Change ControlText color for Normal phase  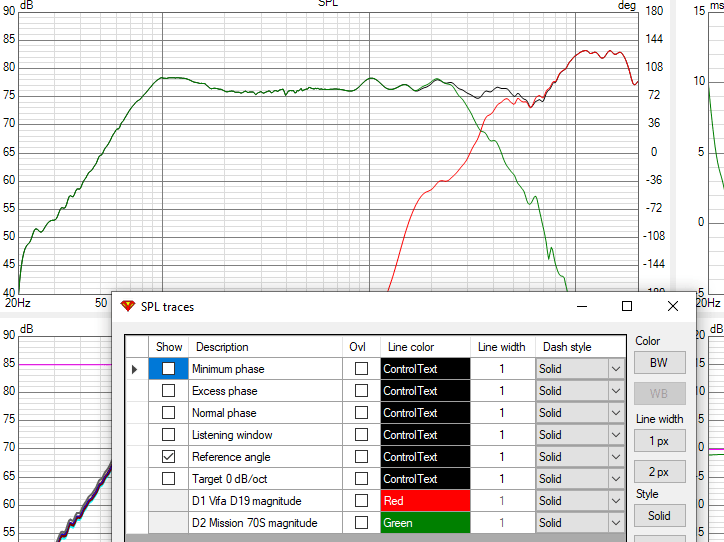coord(425,413)
